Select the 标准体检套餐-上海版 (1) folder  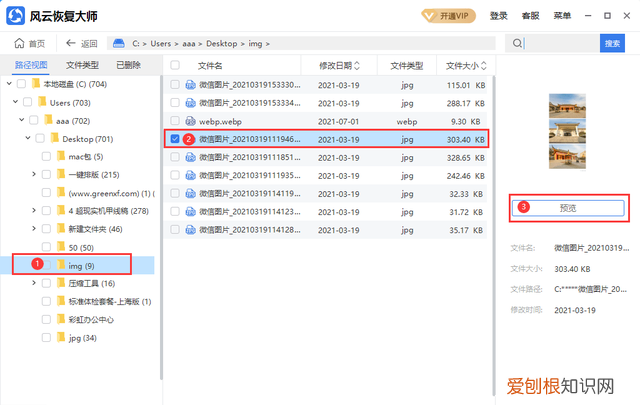coord(109,301)
